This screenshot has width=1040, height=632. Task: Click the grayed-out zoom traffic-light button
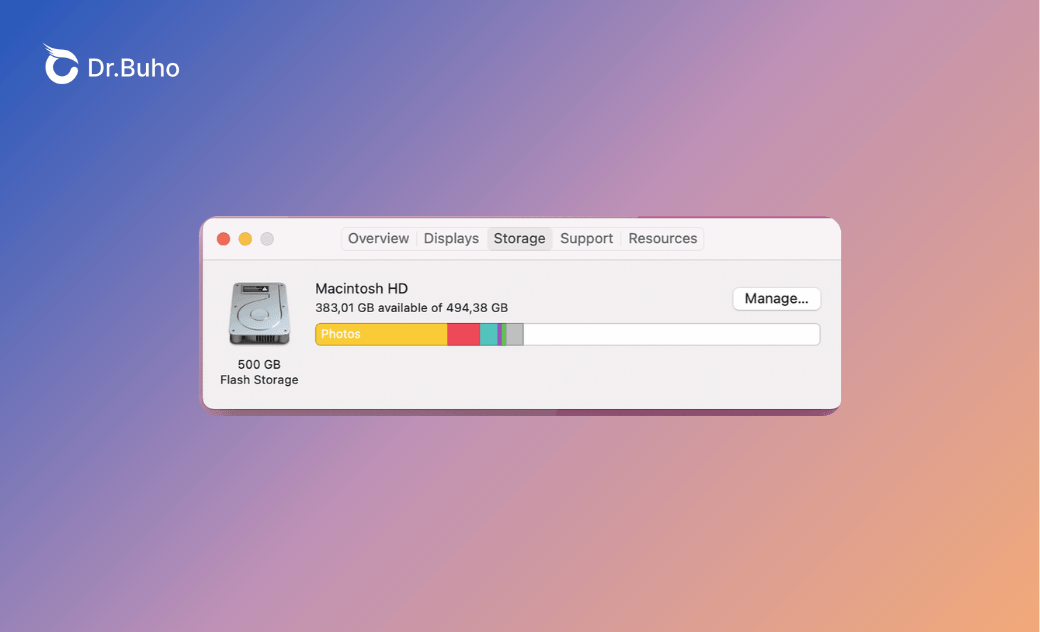coord(266,239)
